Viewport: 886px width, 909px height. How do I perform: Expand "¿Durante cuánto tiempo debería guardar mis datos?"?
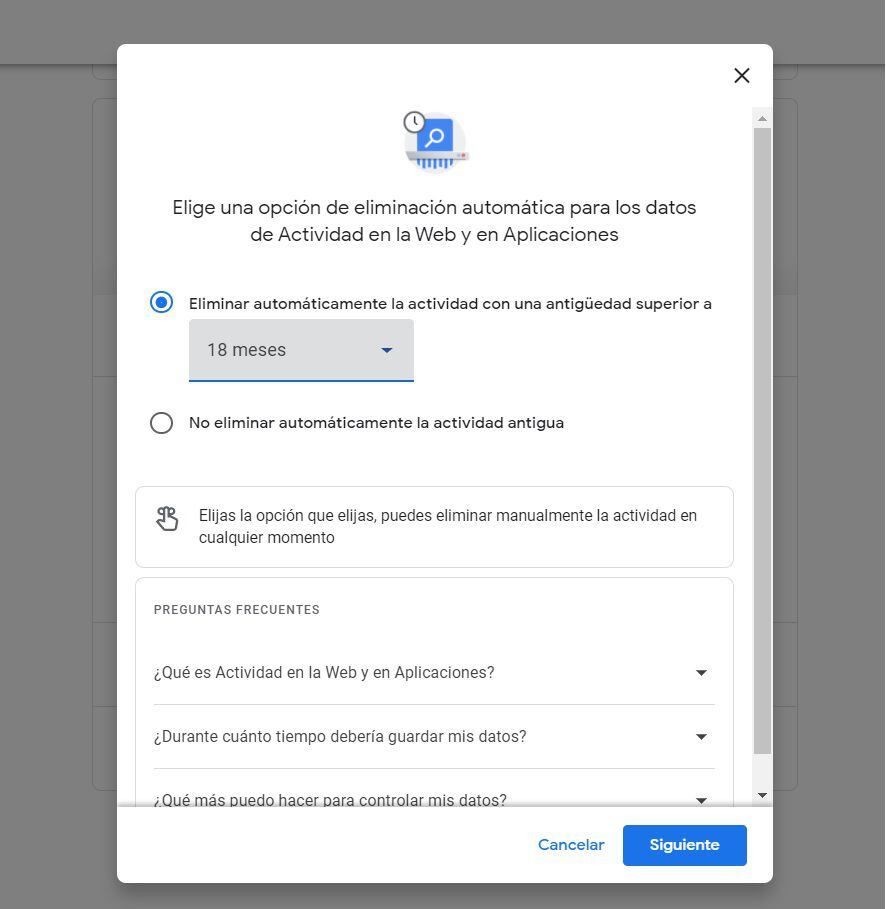coord(434,736)
